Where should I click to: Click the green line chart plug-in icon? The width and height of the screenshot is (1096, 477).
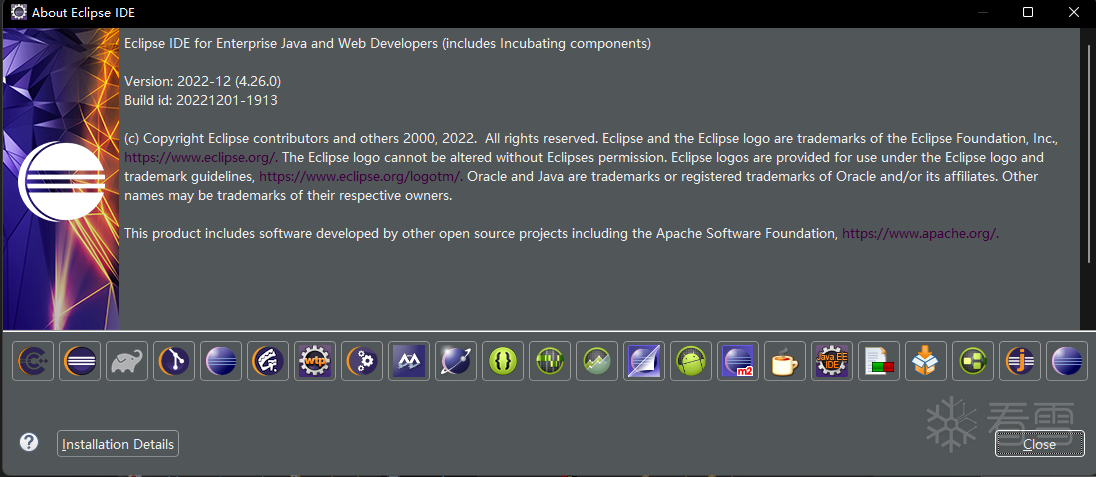[596, 361]
